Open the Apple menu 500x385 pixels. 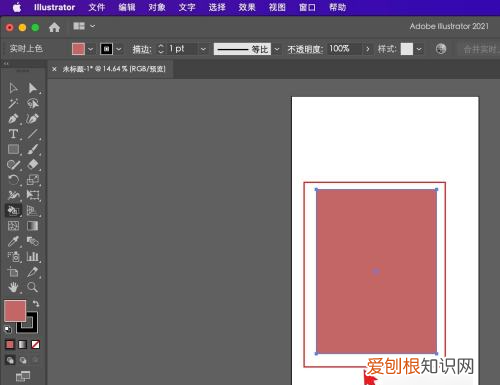coord(17,7)
